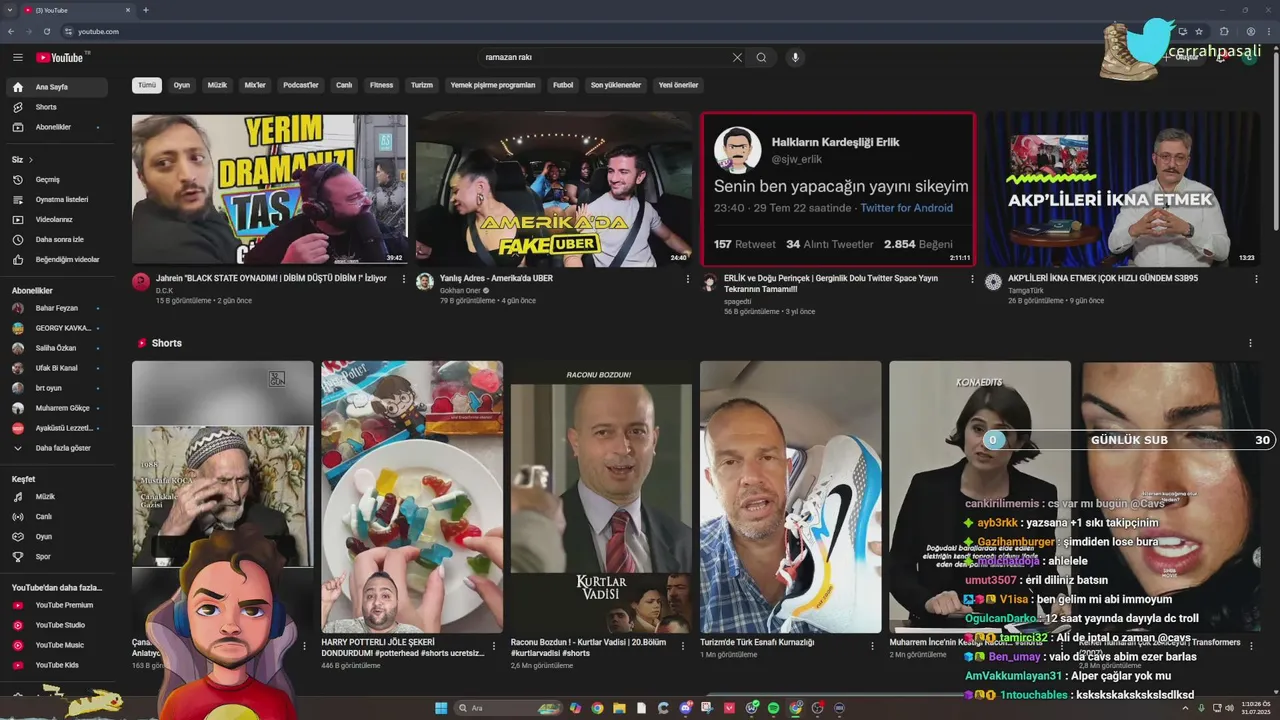1280x720 pixels.
Task: Open YouTube Premium link
Action: pyautogui.click(x=59, y=605)
